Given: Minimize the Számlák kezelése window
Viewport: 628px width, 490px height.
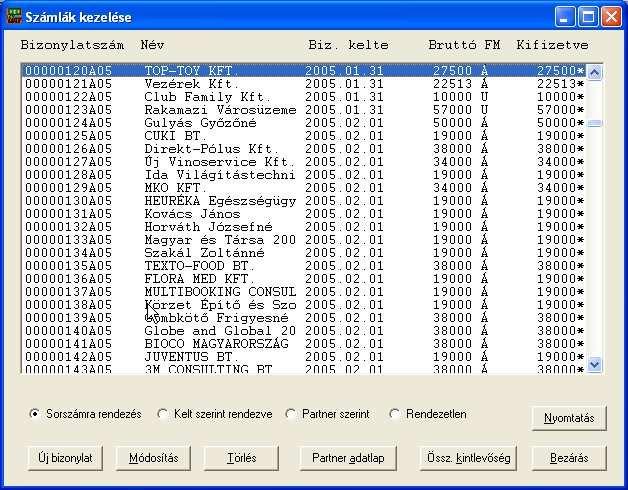Looking at the screenshot, I should (564, 17).
